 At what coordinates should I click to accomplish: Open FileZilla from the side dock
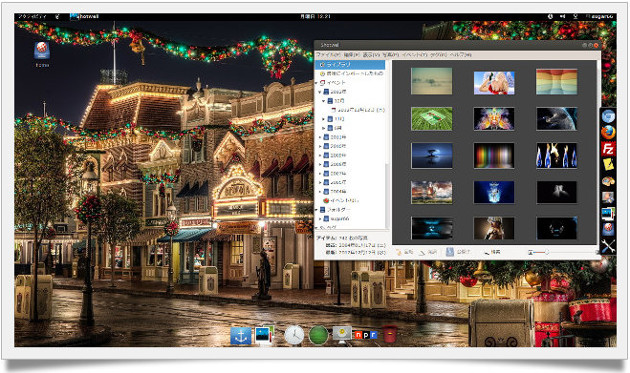coord(608,148)
